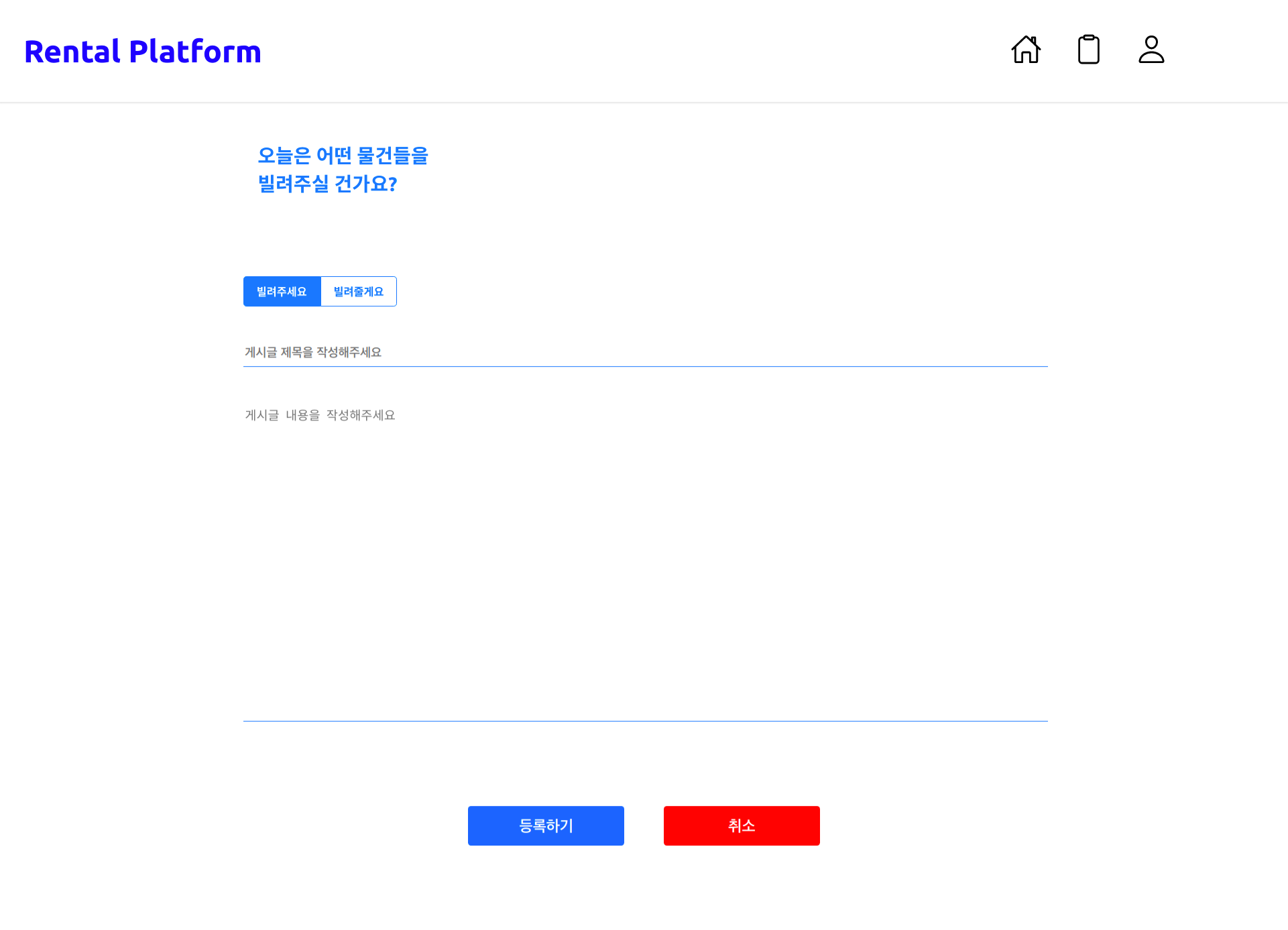Click the post title input field
Viewport: 1288px width, 930px height.
[644, 352]
